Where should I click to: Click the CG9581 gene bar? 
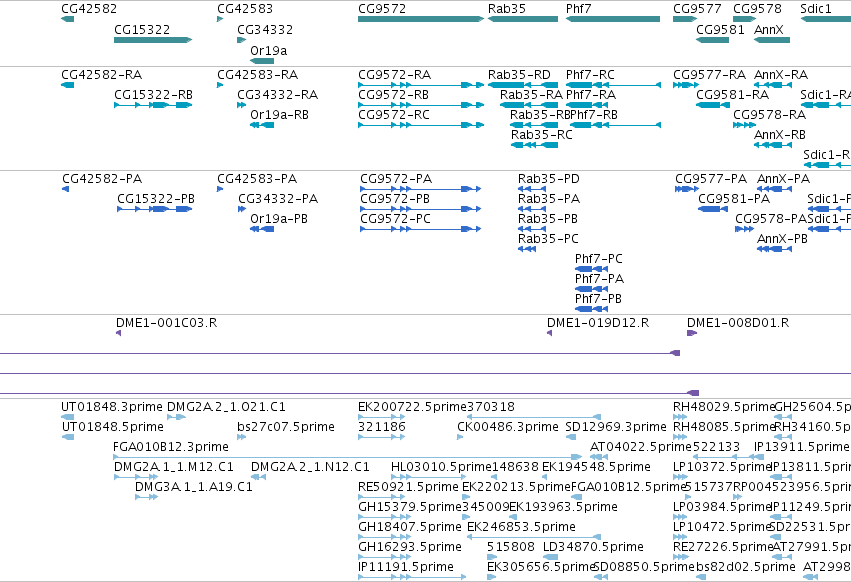pos(713,40)
